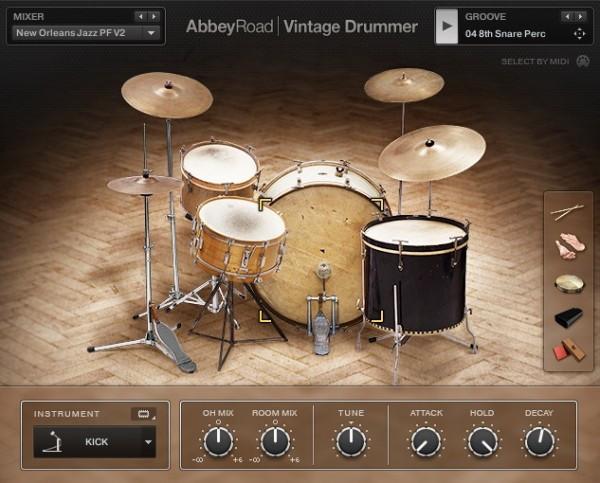Select the tambourine icon
This screenshot has height=483, width=600.
click(x=569, y=284)
